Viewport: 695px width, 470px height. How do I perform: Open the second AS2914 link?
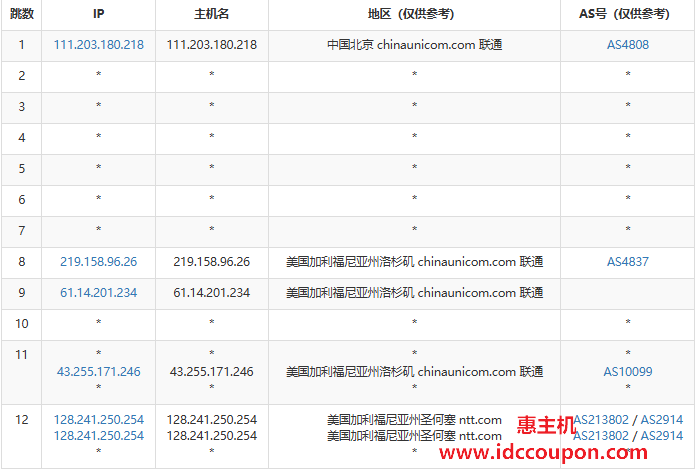[662, 435]
